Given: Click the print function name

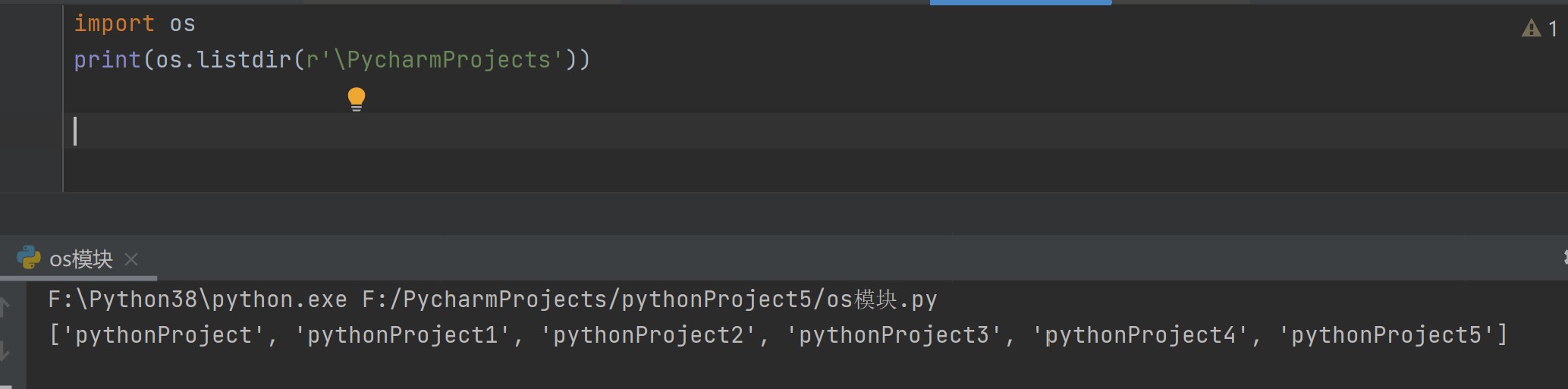Looking at the screenshot, I should [107, 60].
